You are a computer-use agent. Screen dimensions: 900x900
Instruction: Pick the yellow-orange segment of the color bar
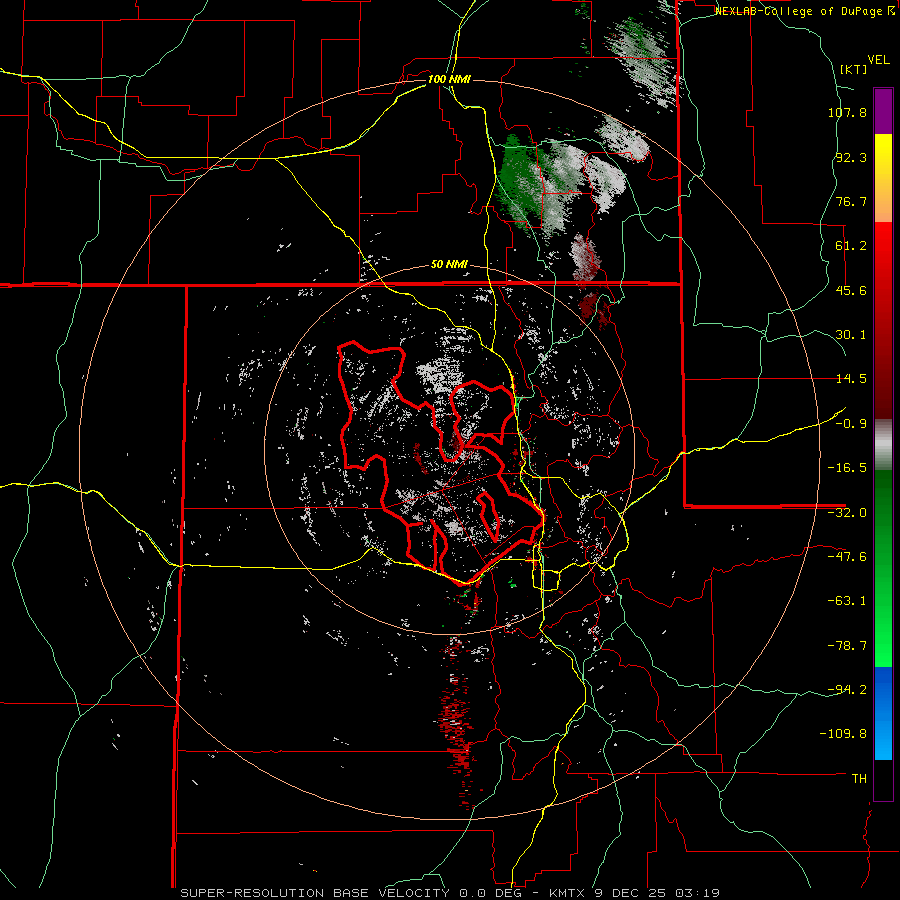pyautogui.click(x=883, y=178)
